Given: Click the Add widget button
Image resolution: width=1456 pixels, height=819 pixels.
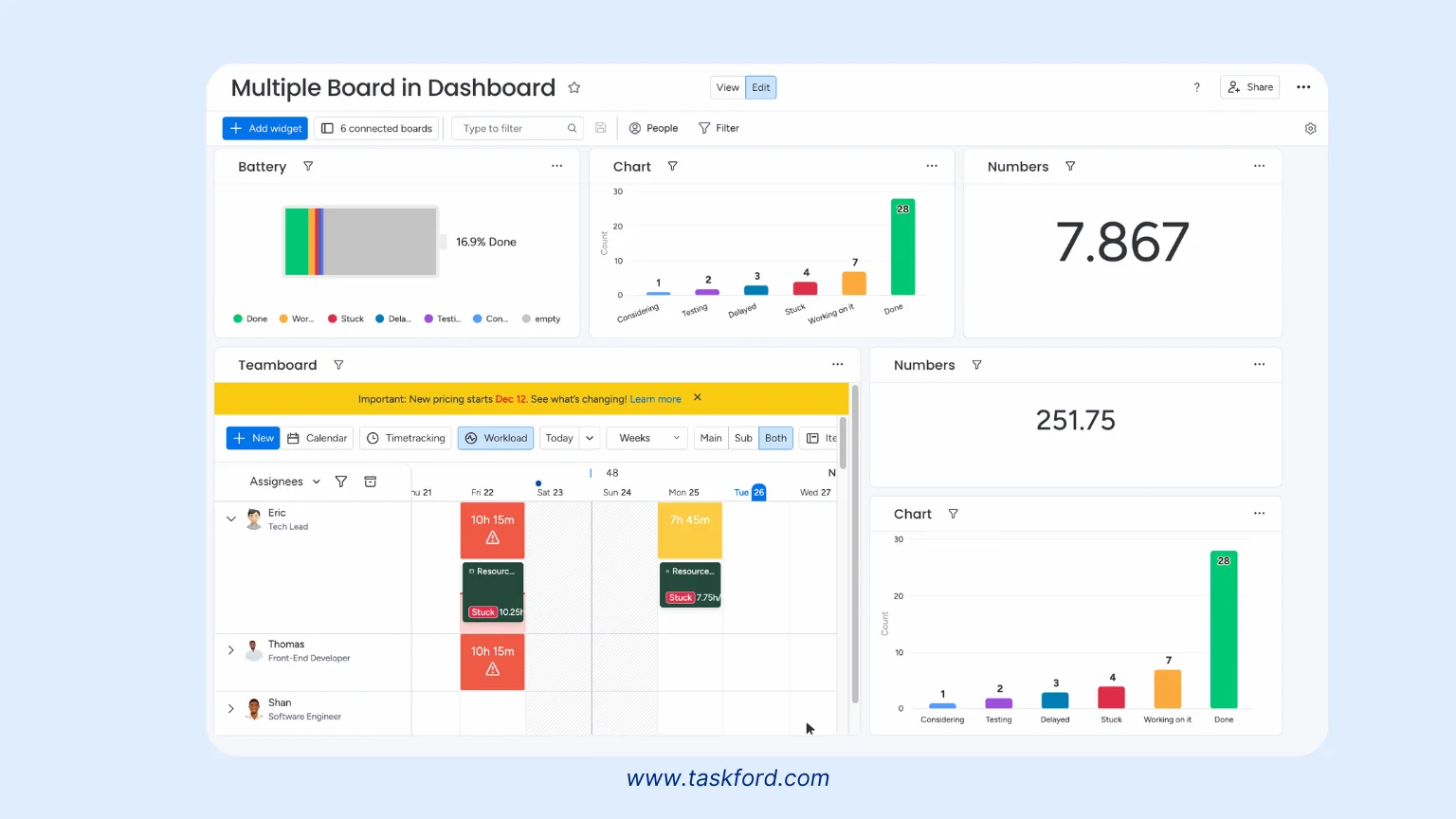Looking at the screenshot, I should [x=264, y=127].
